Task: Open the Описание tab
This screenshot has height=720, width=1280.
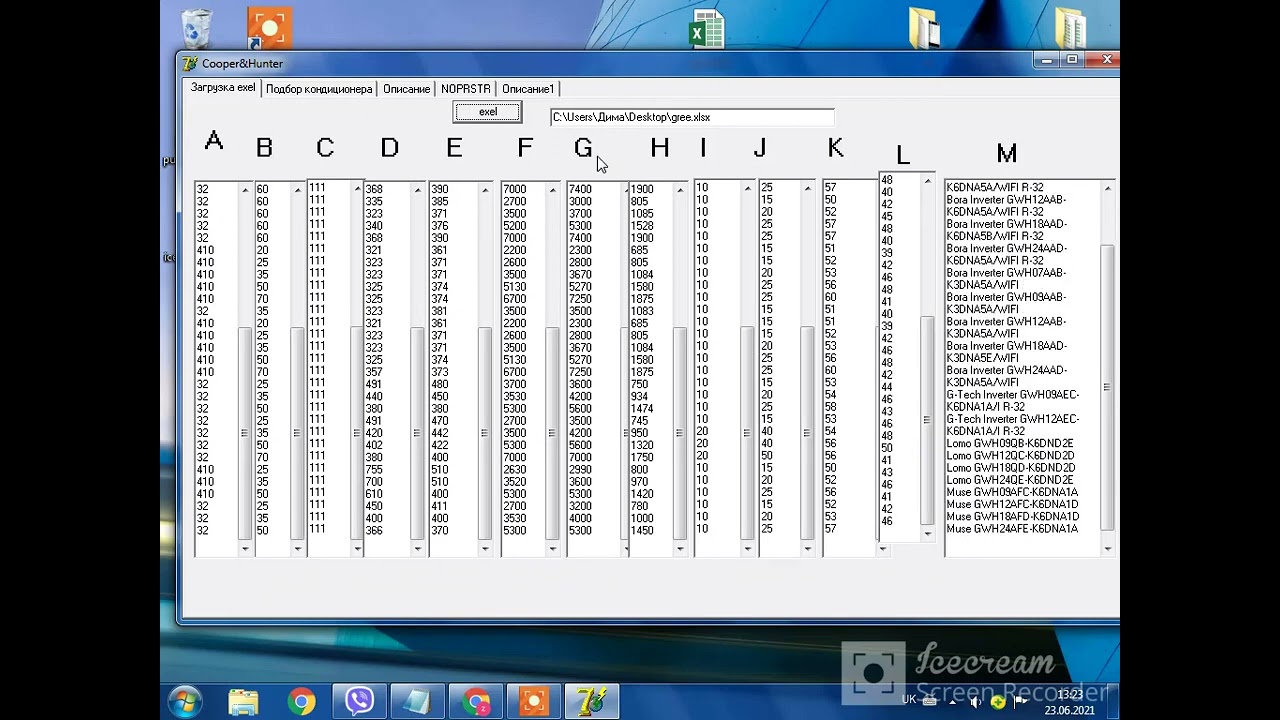Action: [406, 89]
